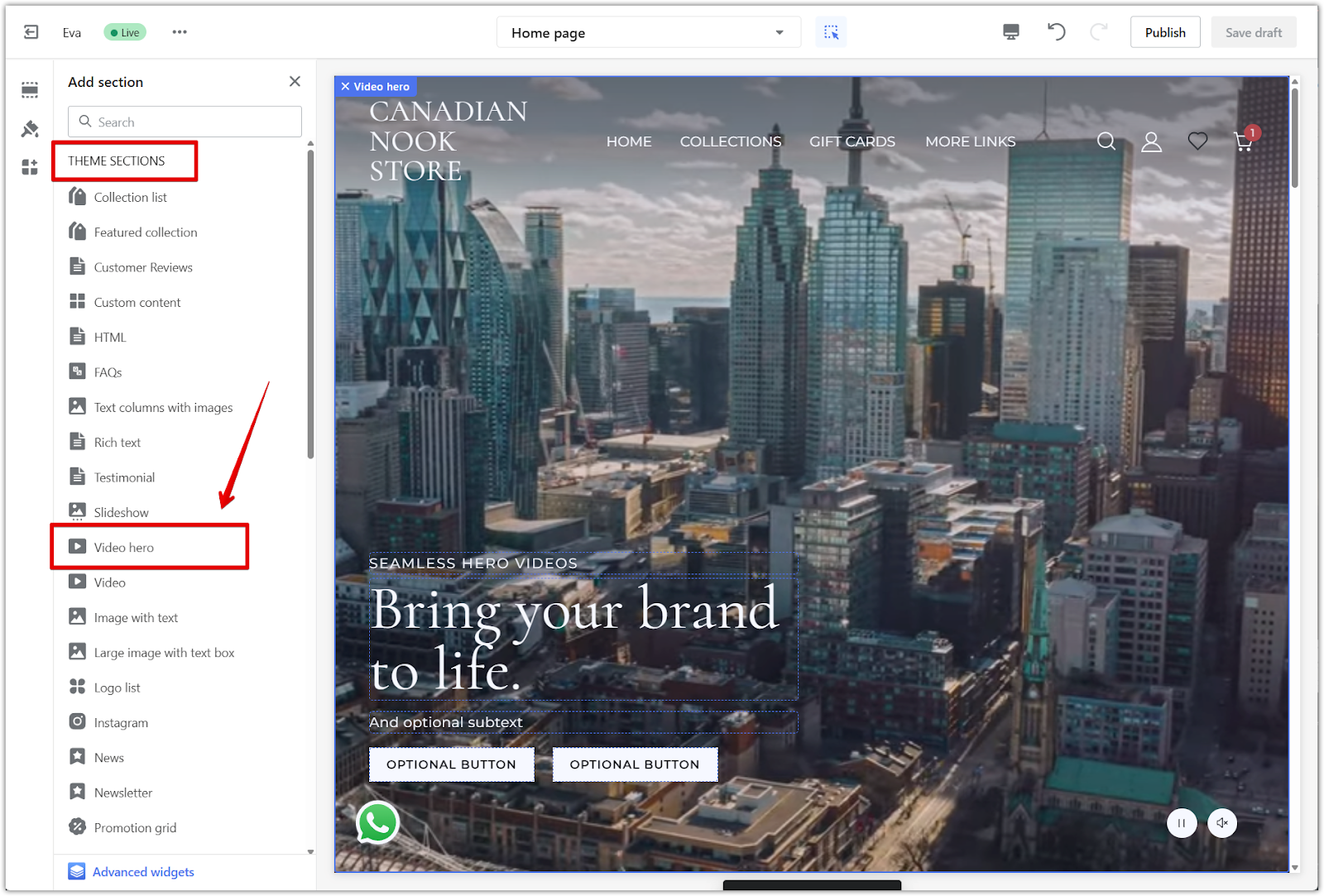Close the Add section panel
Screen dimensions: 1324x896
(295, 81)
